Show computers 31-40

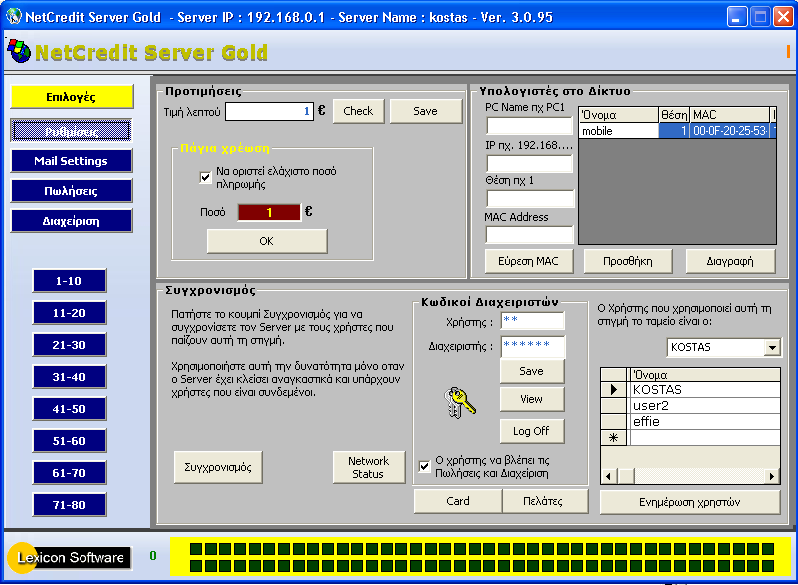click(69, 377)
